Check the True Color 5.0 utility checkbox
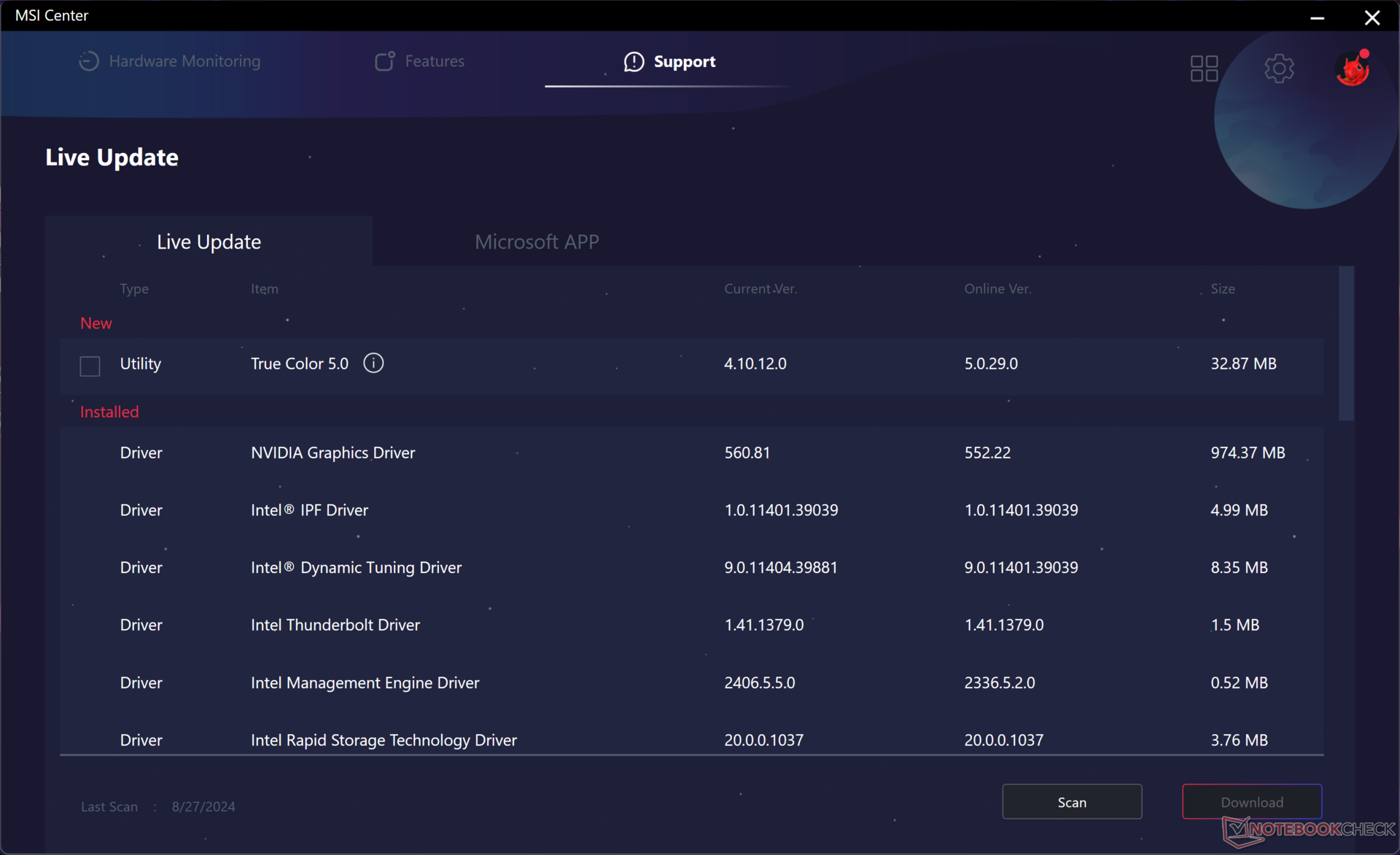1400x855 pixels. [x=90, y=366]
